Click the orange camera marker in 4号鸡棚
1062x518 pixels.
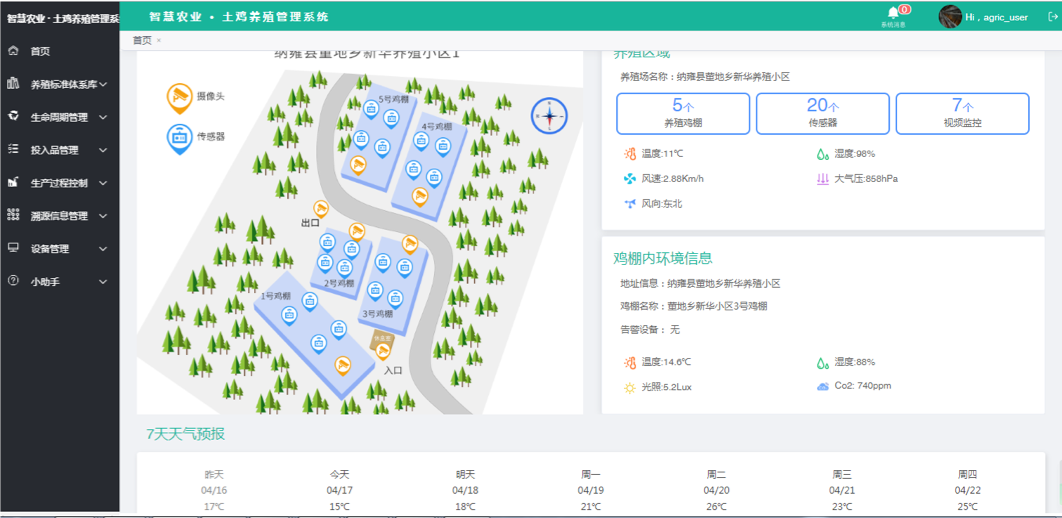[x=420, y=197]
